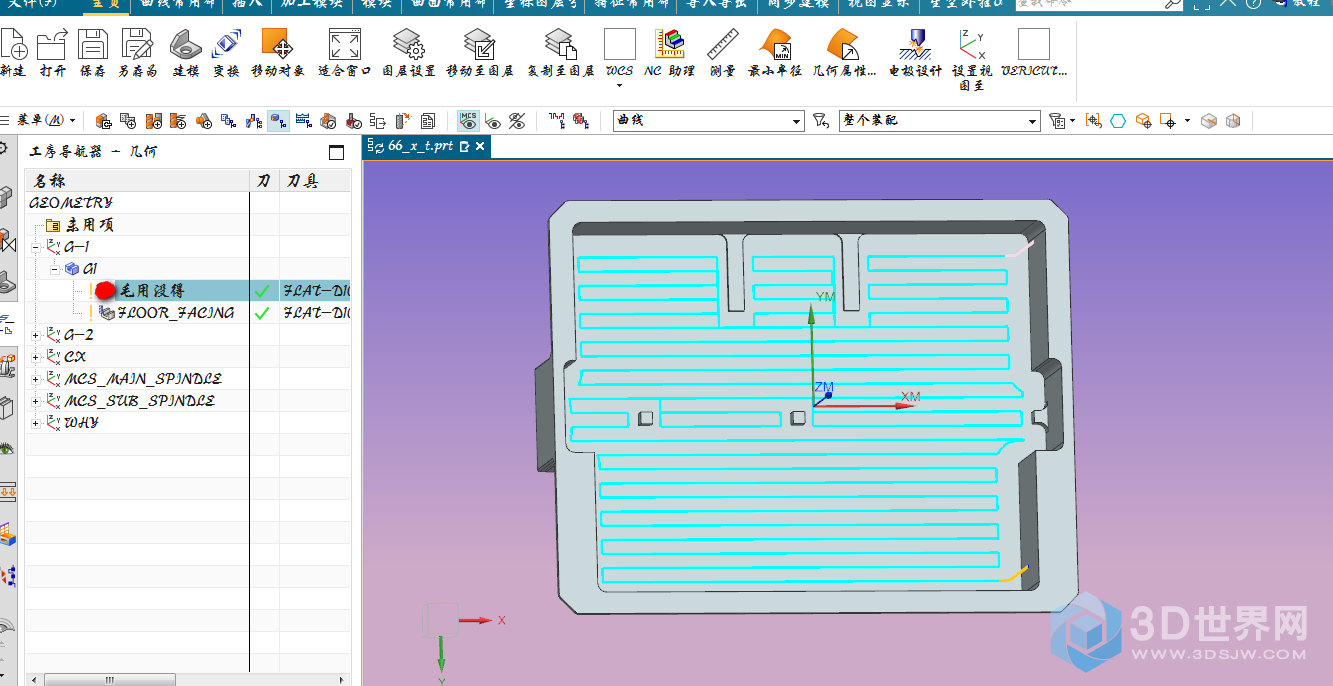
Task: Click 设置视图至 set view icon
Action: pos(971,45)
